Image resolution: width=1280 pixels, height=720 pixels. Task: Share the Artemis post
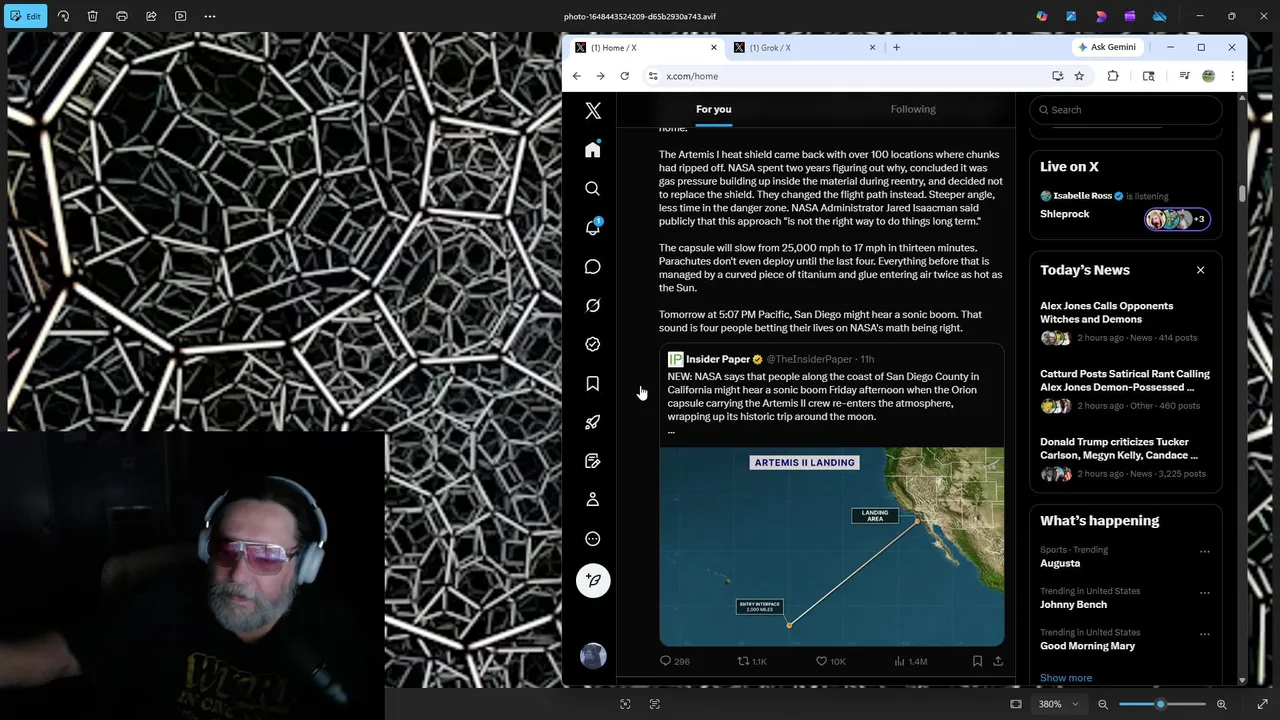[x=998, y=661]
